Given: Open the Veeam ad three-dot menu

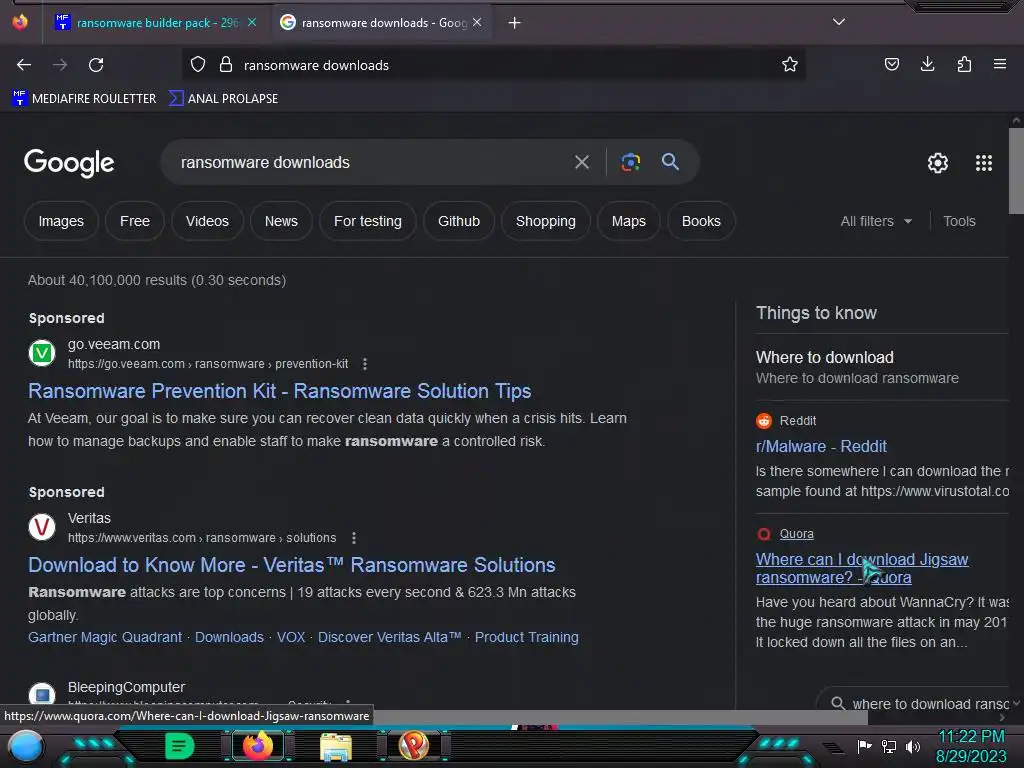Looking at the screenshot, I should pos(365,364).
